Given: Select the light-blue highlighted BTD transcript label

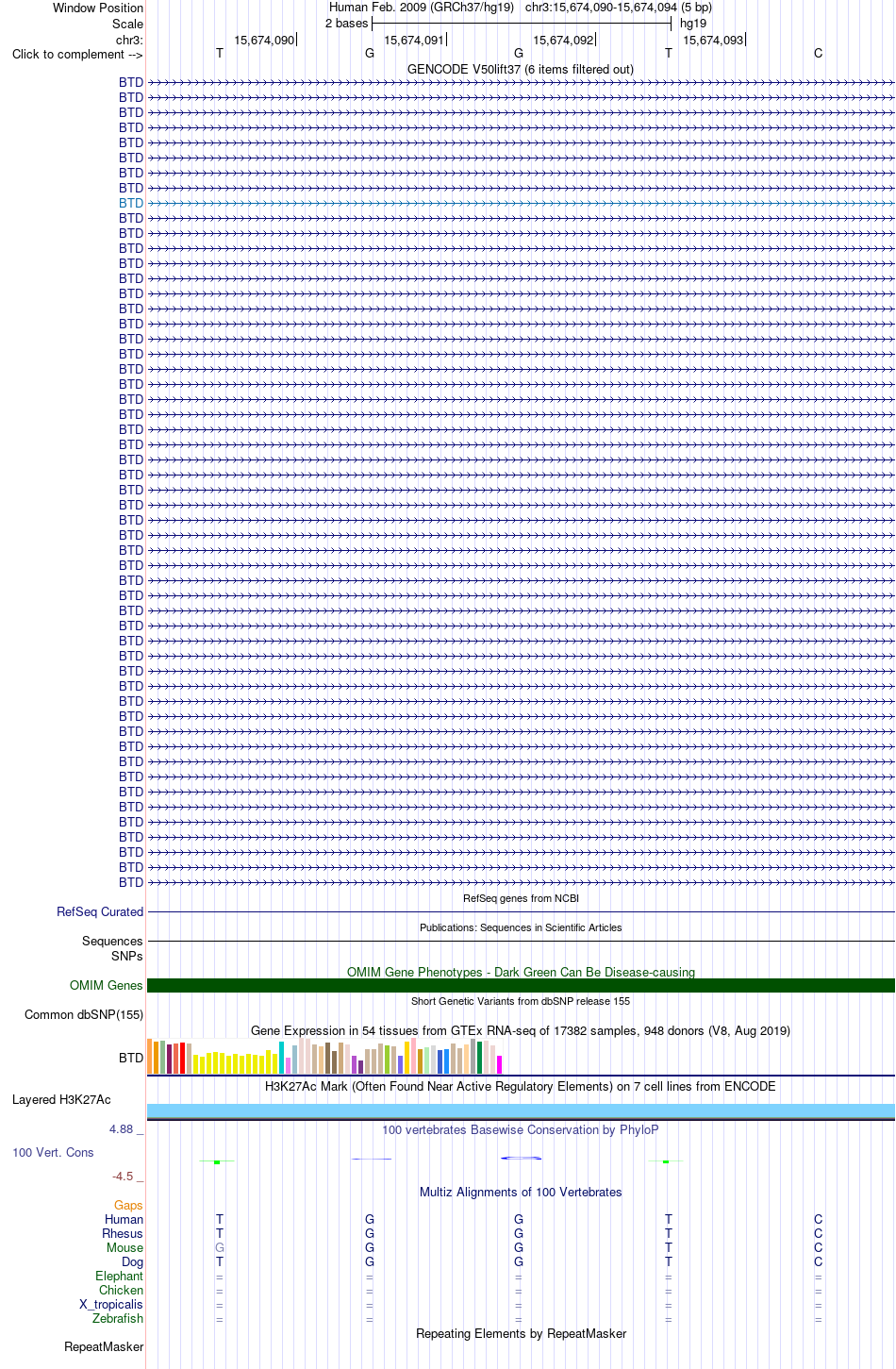Looking at the screenshot, I should coord(131,203).
